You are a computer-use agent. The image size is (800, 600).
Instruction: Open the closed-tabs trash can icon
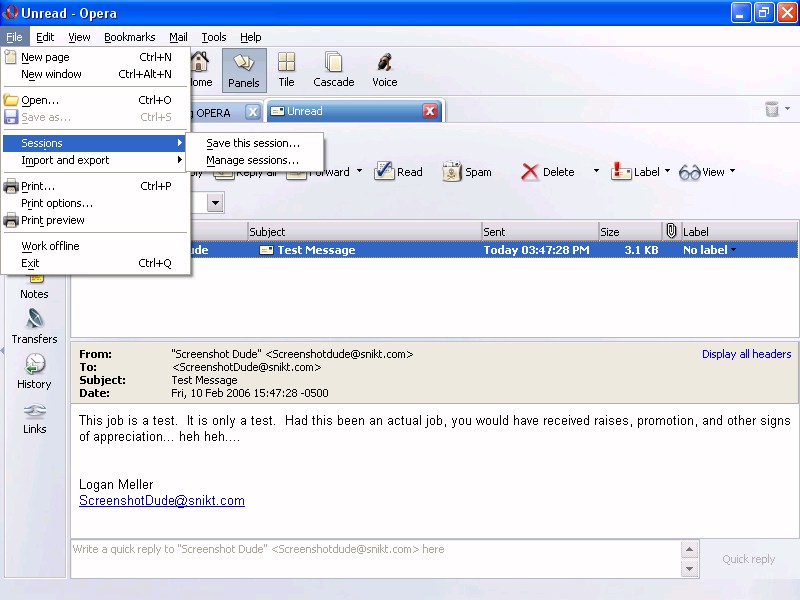pyautogui.click(x=771, y=109)
